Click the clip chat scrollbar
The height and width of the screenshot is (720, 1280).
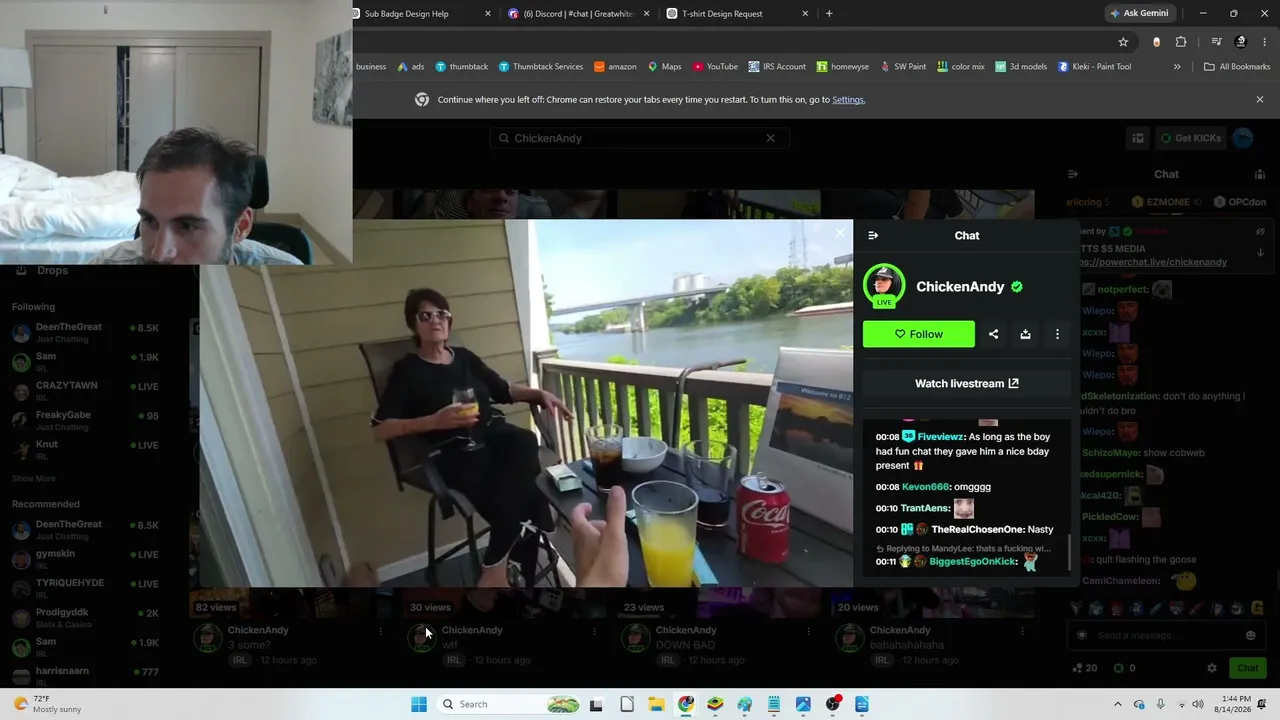(x=1068, y=552)
